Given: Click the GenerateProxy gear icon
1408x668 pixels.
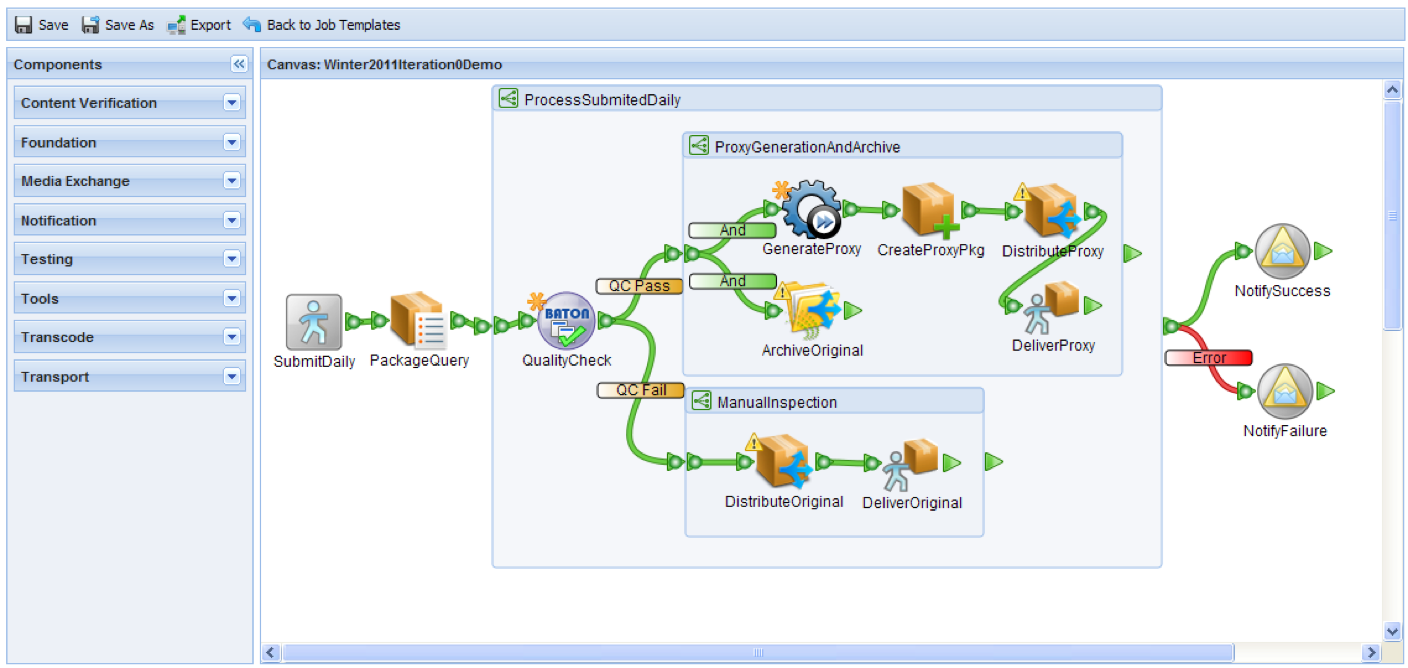Looking at the screenshot, I should (810, 207).
